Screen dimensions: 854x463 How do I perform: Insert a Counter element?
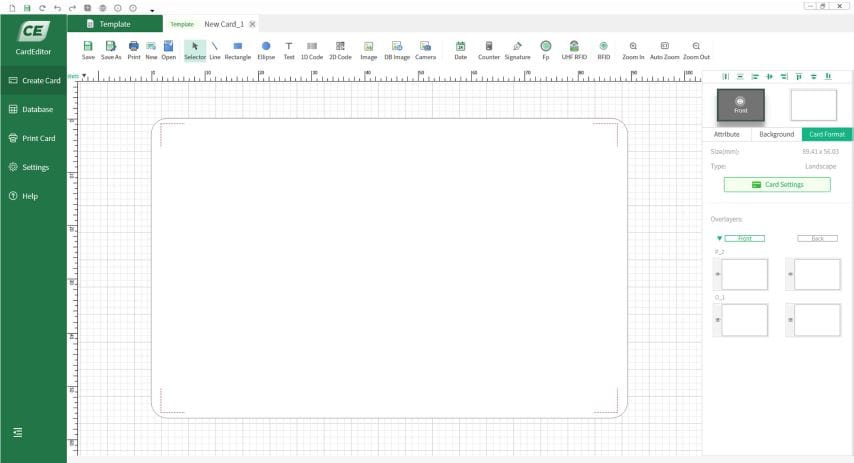pos(489,50)
